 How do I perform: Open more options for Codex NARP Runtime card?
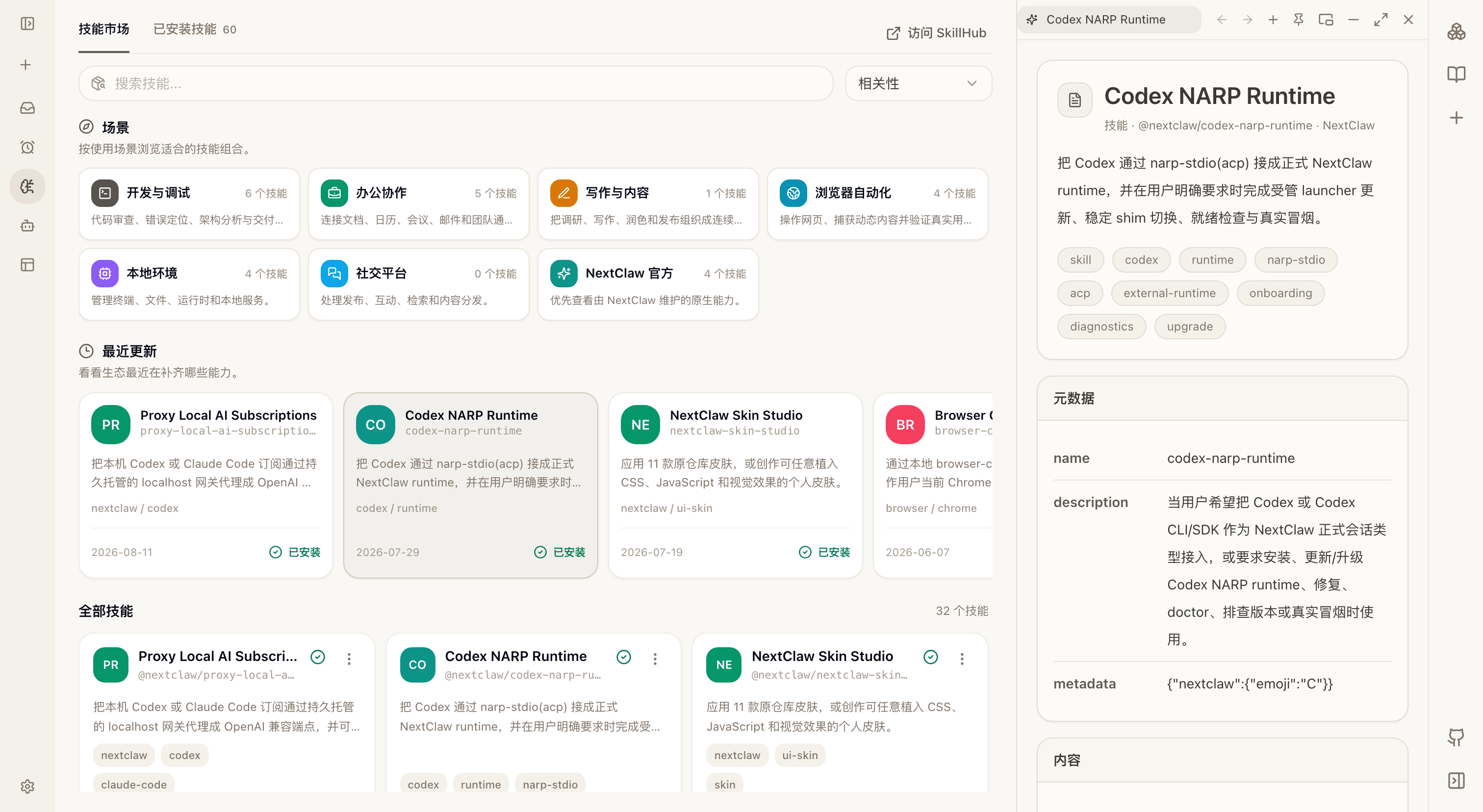[x=655, y=659]
